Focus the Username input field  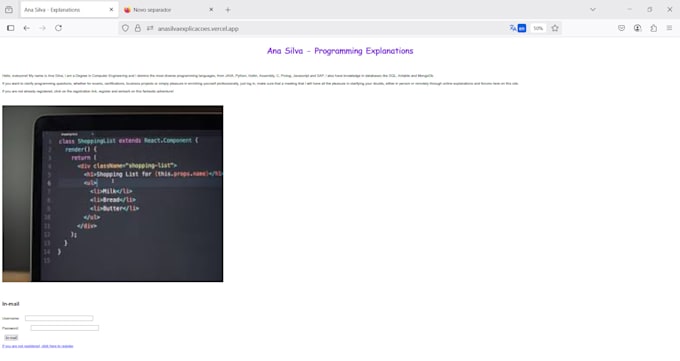click(x=59, y=318)
